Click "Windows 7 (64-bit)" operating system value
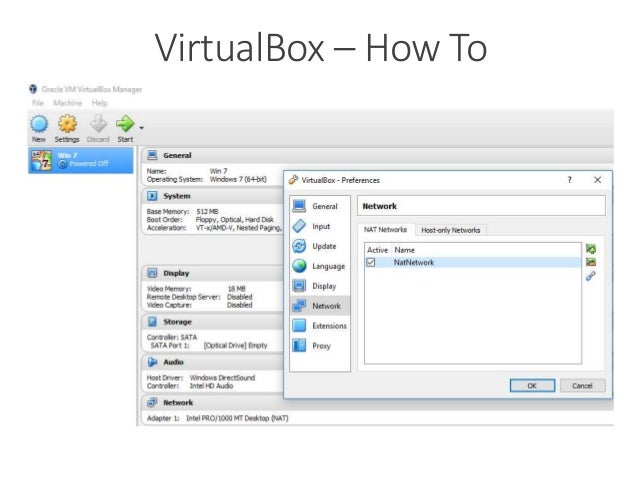 tap(238, 179)
